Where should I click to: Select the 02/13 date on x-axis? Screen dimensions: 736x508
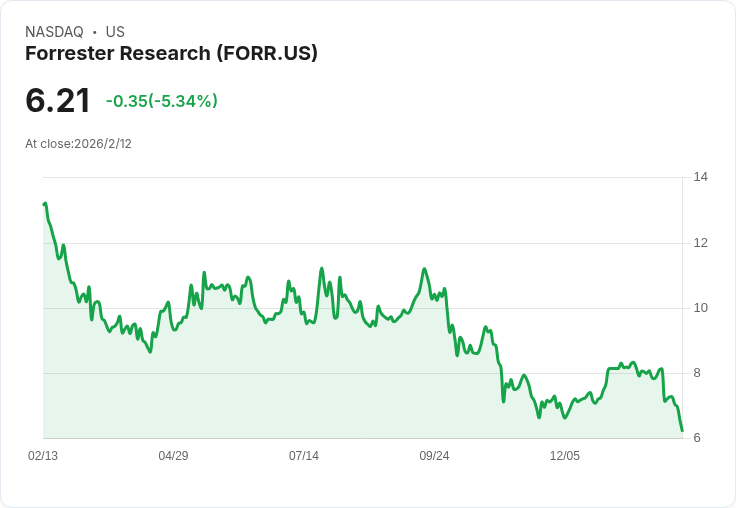tap(43, 456)
